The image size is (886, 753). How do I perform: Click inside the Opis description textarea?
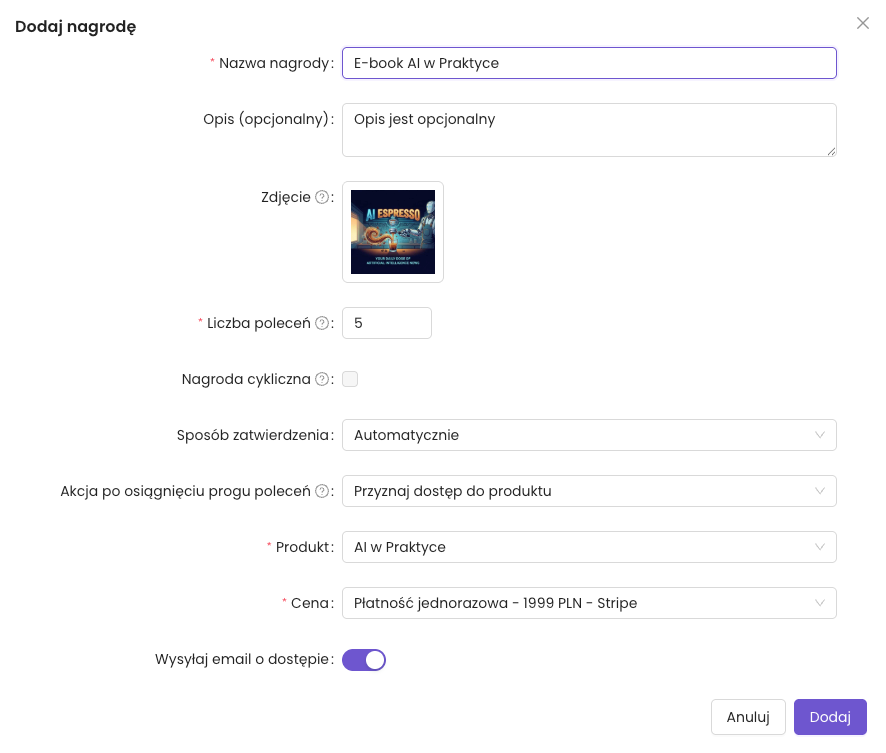(588, 130)
